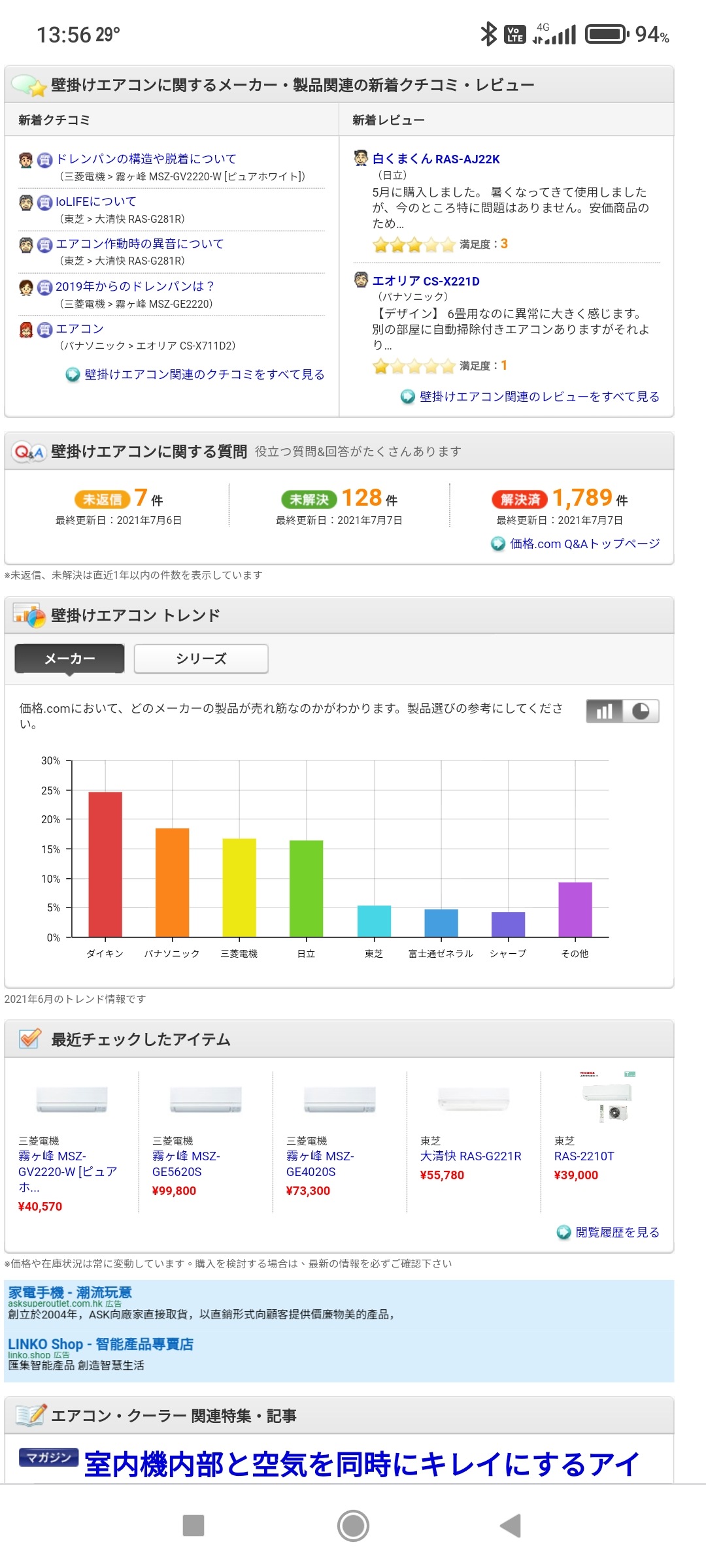
Task: Open 霧ヶ峰 MSZ-GE4020S product thumbnail
Action: pyautogui.click(x=340, y=1099)
